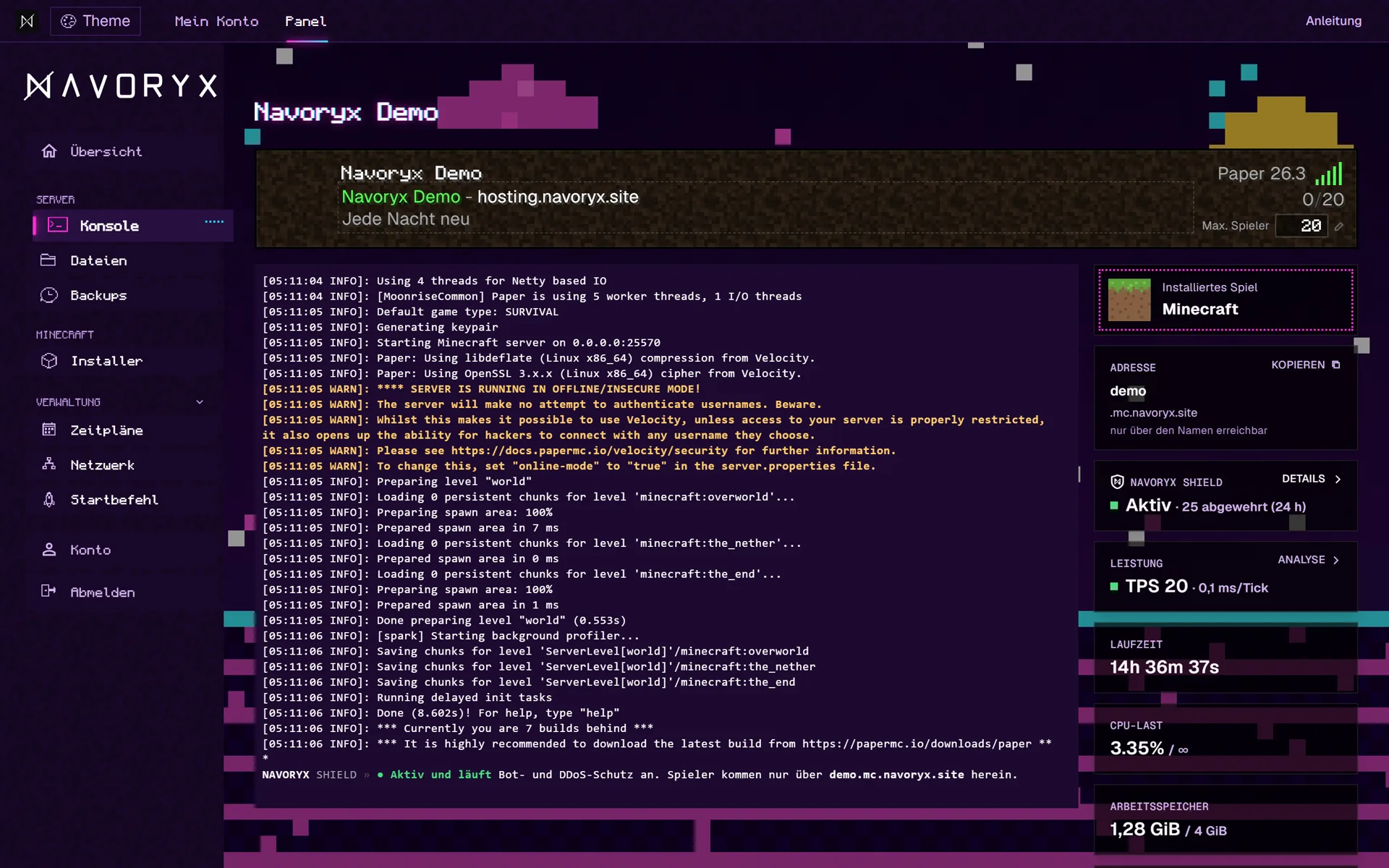Viewport: 1389px width, 868px height.
Task: Click the Max. Spieler input field
Action: coord(1301,226)
